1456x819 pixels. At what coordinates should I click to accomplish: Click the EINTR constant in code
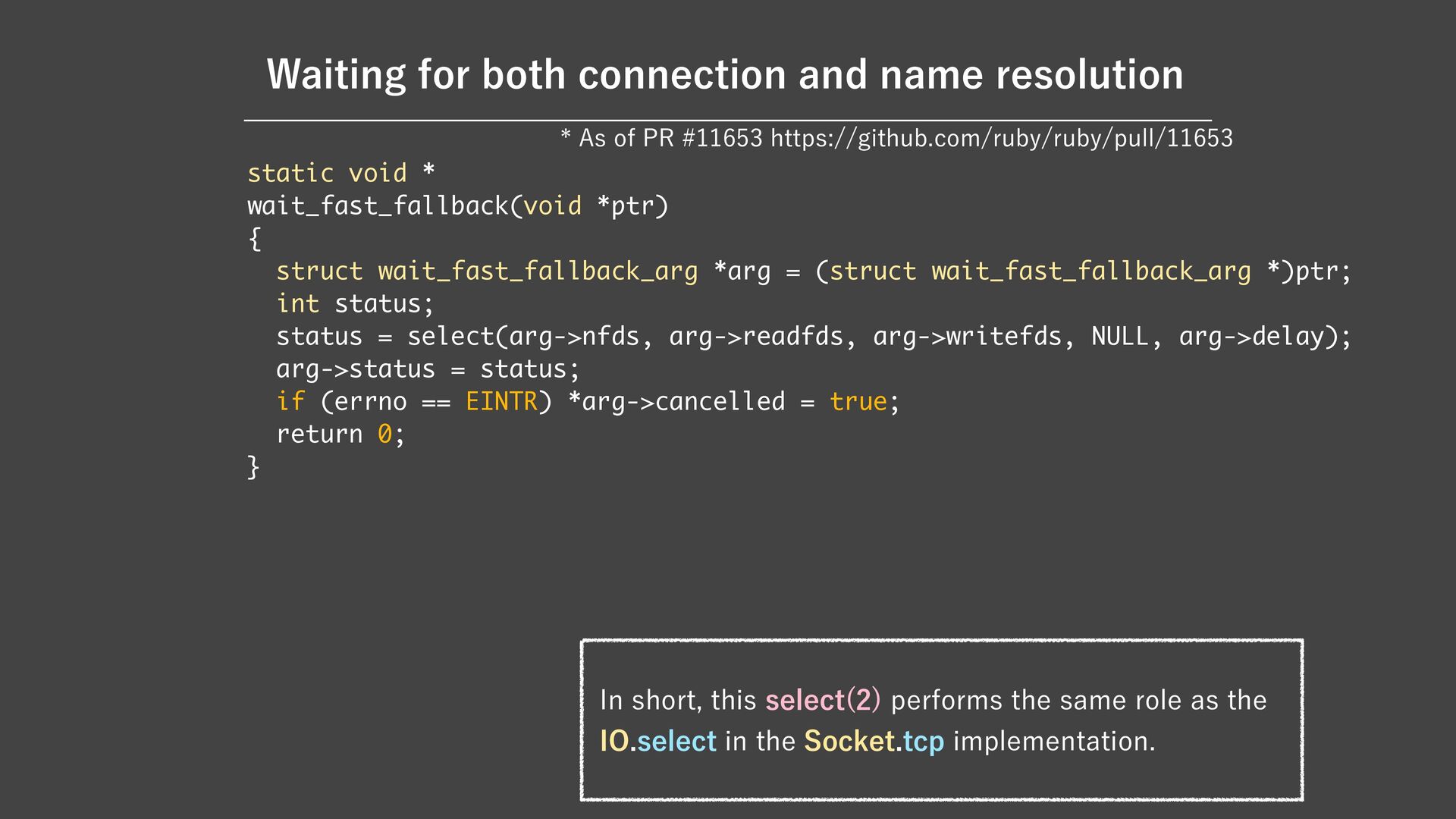click(x=501, y=402)
